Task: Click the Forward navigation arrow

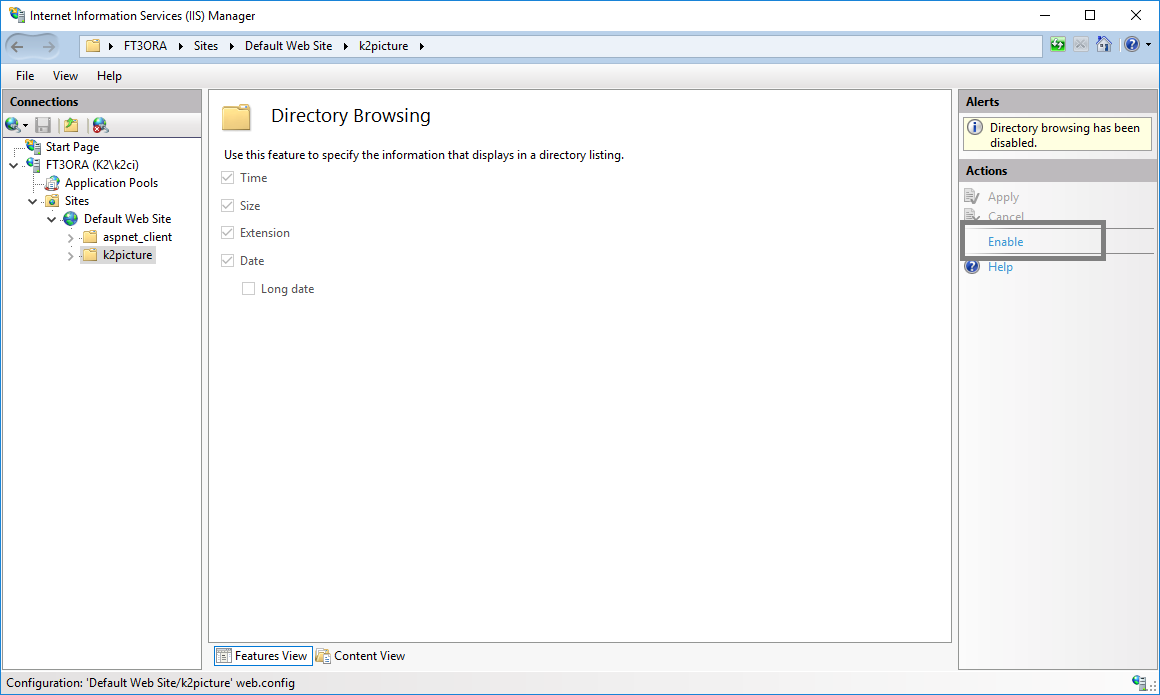Action: (47, 47)
